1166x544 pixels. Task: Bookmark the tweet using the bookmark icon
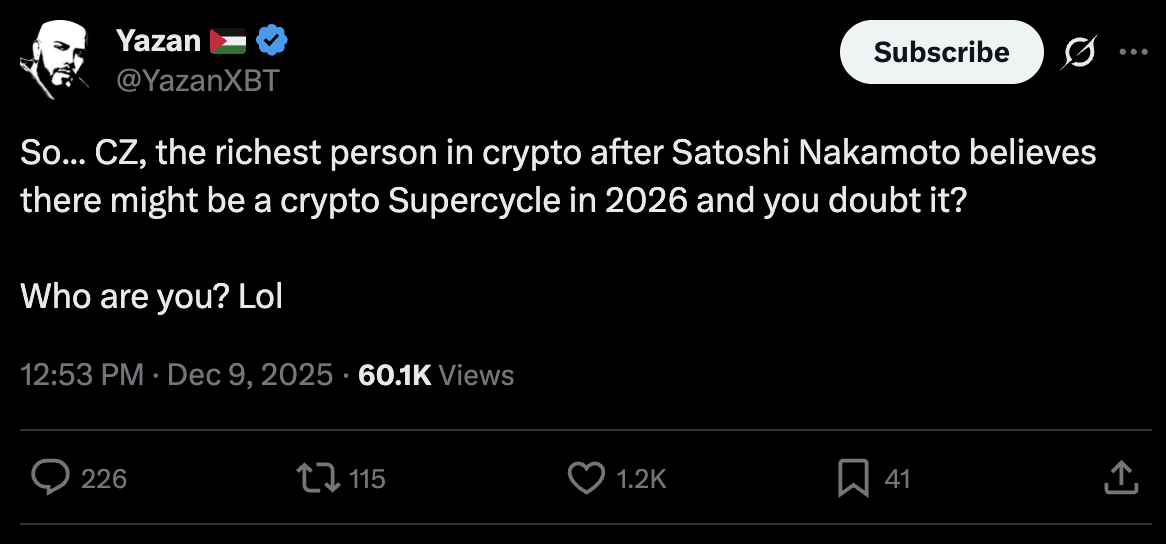[x=853, y=479]
